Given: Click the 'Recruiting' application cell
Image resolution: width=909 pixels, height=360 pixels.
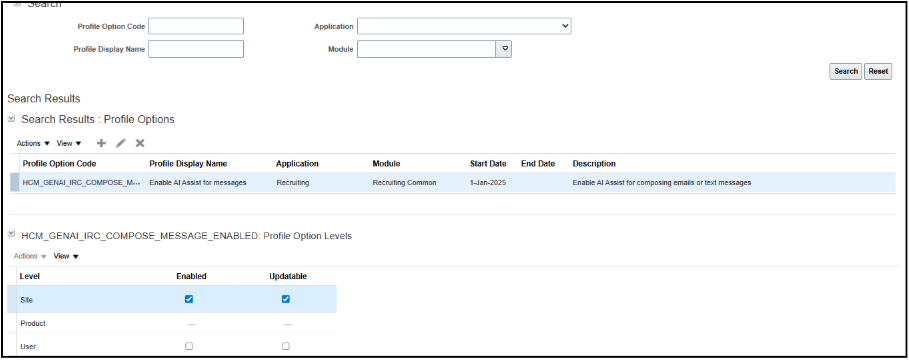Looking at the screenshot, I should pos(293,183).
